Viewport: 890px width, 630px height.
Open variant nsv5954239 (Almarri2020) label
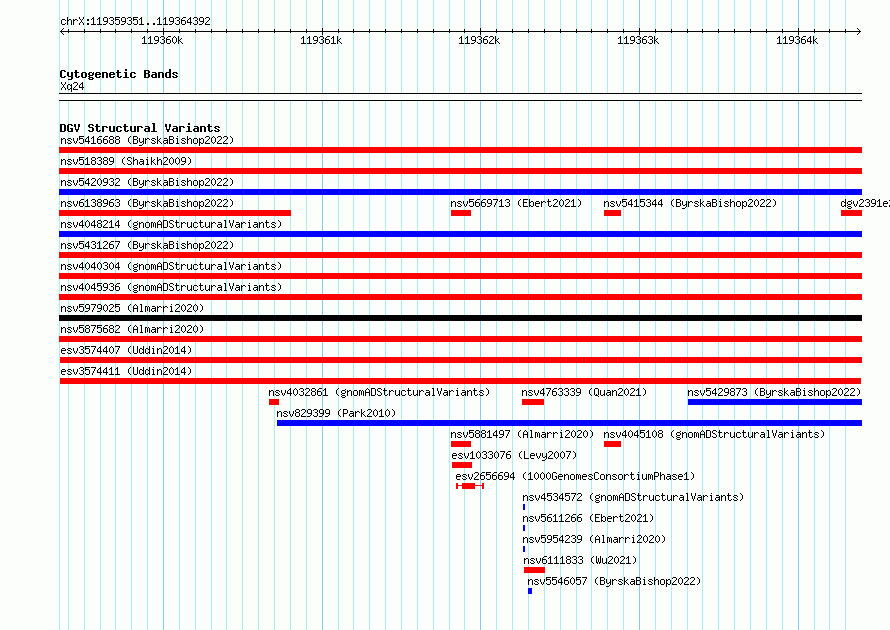coord(594,539)
